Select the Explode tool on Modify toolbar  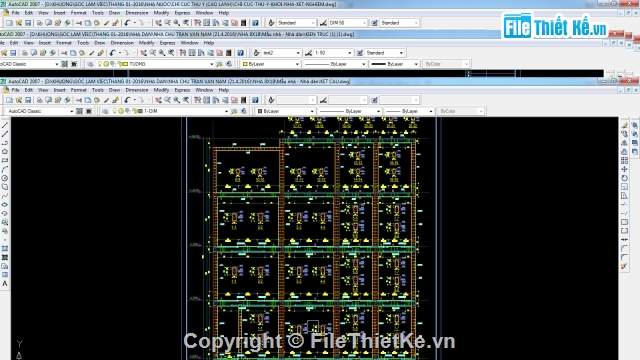coord(624,266)
